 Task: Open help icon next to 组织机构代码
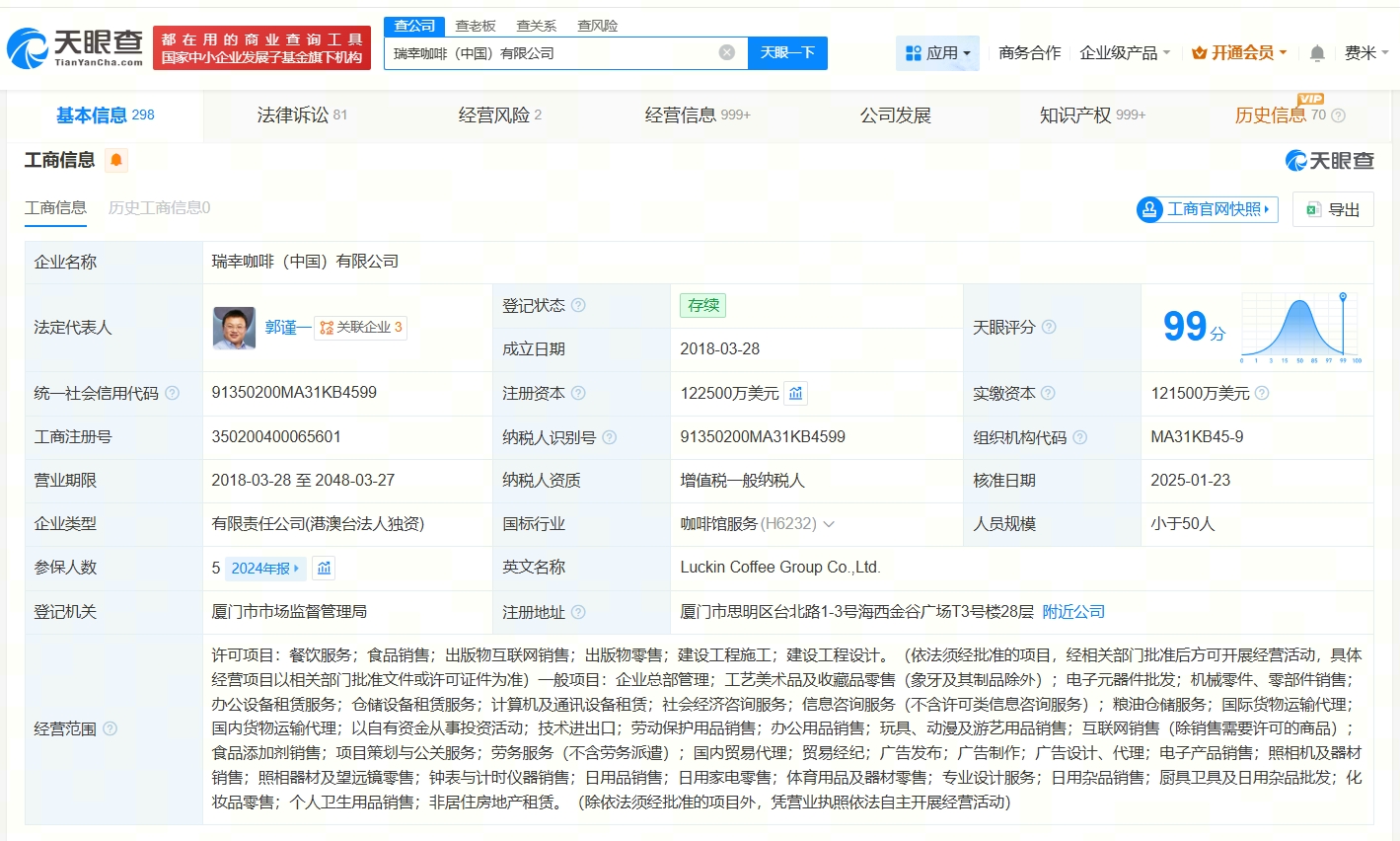[x=1079, y=437]
